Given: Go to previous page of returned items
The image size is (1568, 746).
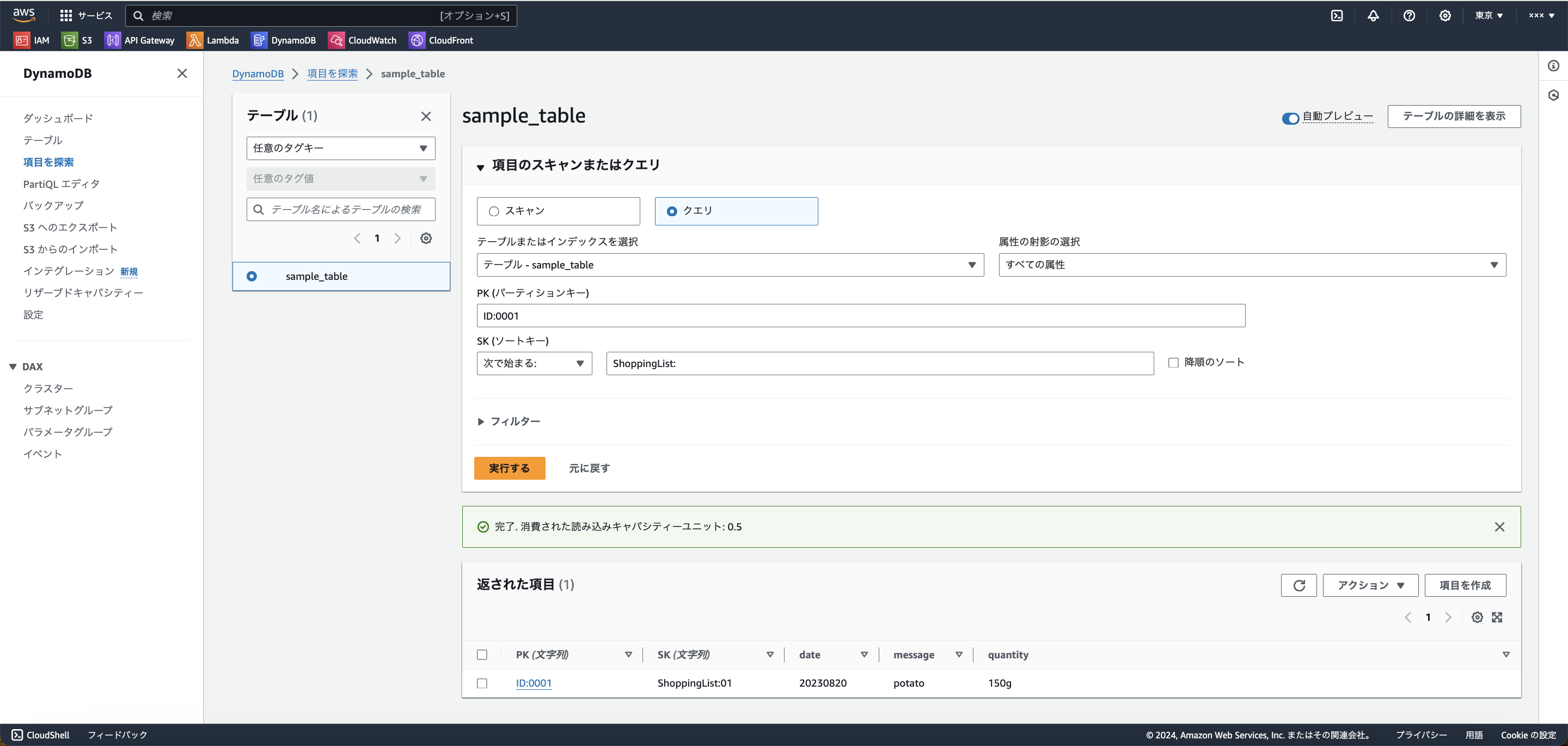Looking at the screenshot, I should (1408, 617).
